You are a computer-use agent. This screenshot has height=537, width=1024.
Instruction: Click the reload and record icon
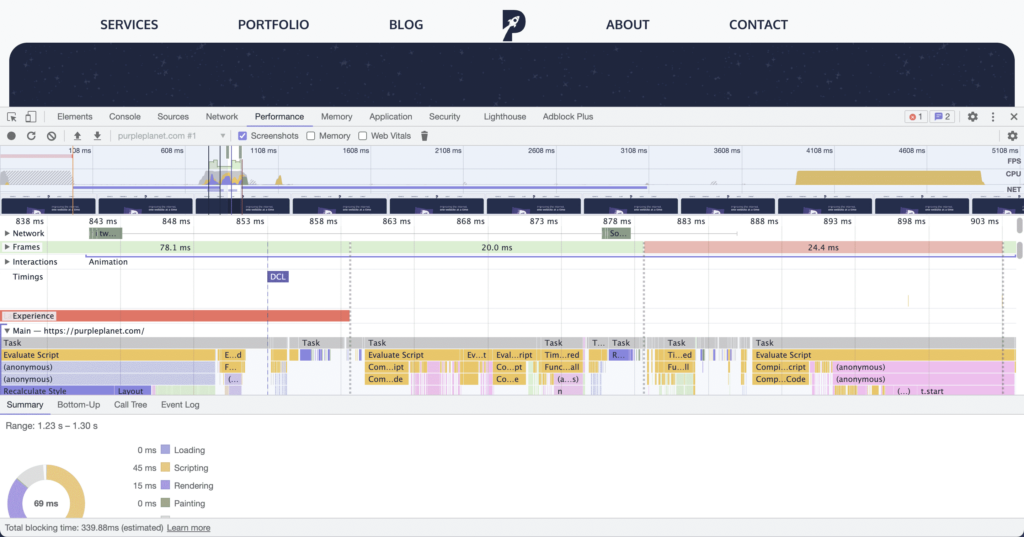point(31,136)
